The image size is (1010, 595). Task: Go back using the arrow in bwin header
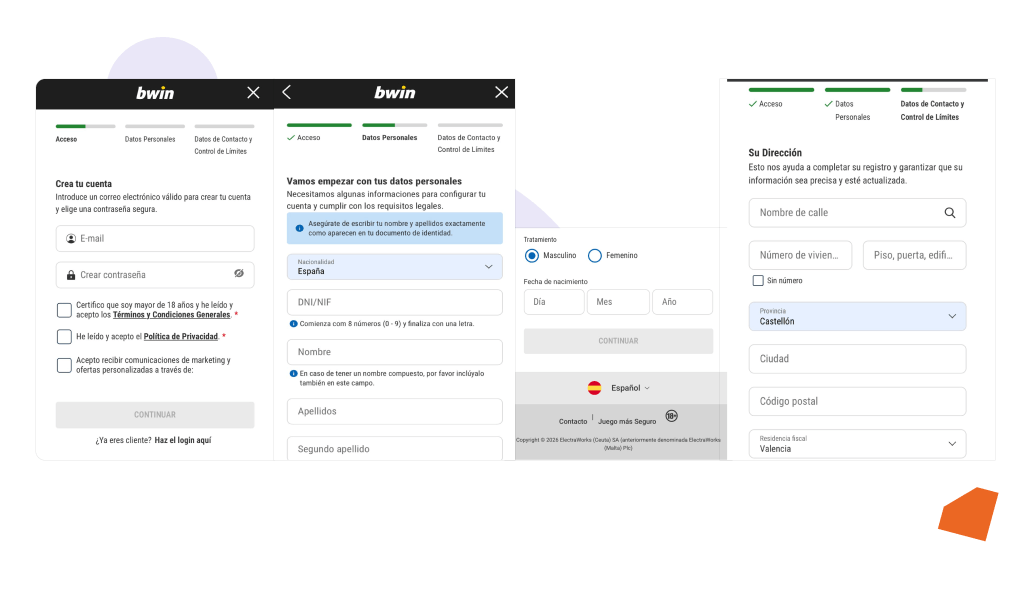(x=287, y=92)
